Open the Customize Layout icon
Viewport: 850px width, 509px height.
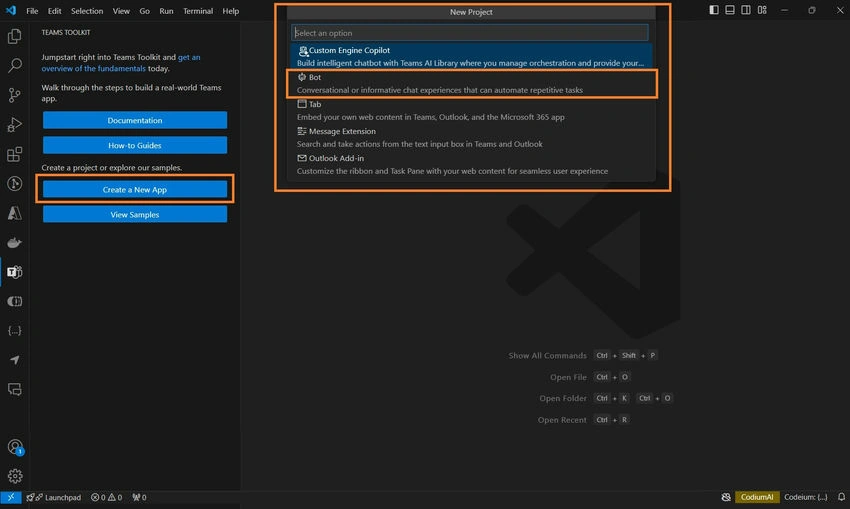point(762,10)
